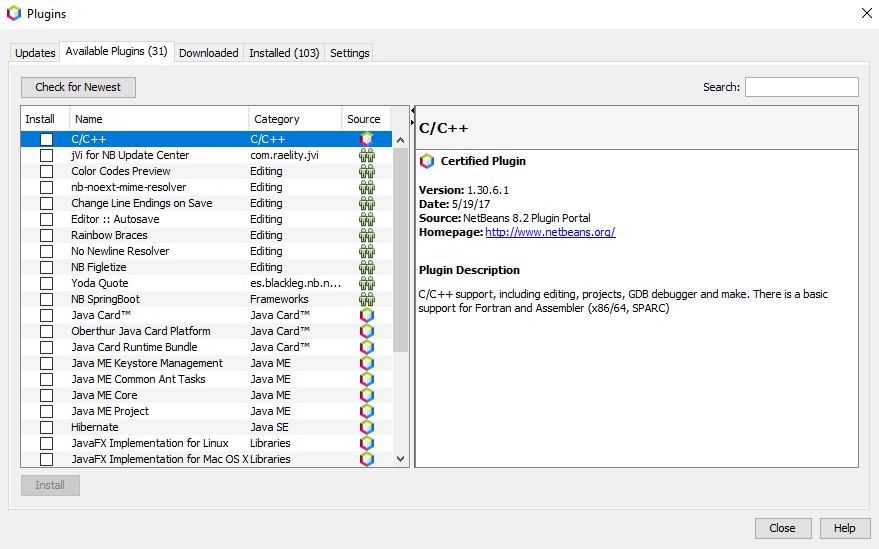Open the http://www.netbeans.org/ homepage link
Viewport: 879px width, 549px height.
550,232
